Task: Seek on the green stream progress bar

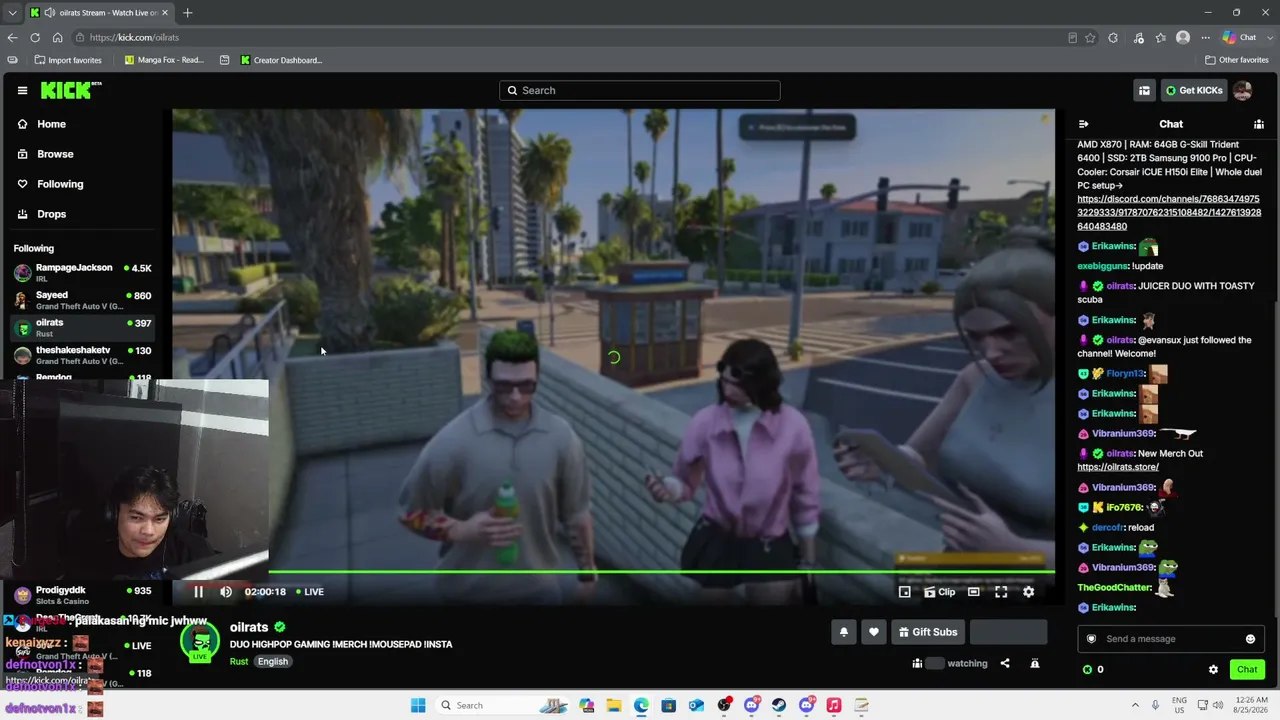Action: point(661,573)
